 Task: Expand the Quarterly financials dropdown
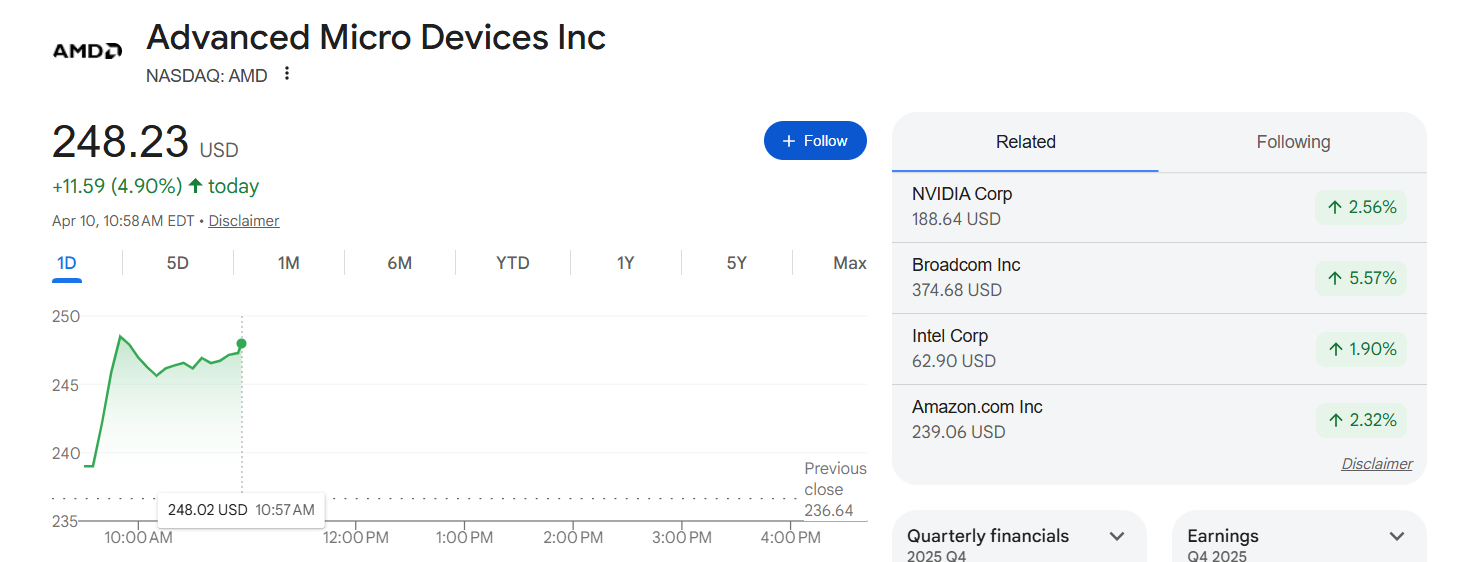point(1117,537)
